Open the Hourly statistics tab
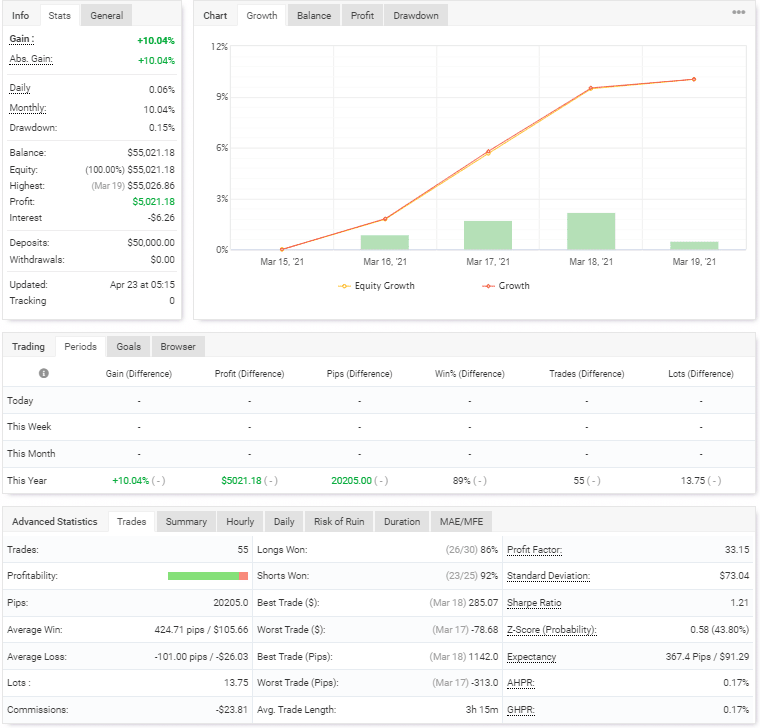Screen dimensions: 760x728 point(240,522)
